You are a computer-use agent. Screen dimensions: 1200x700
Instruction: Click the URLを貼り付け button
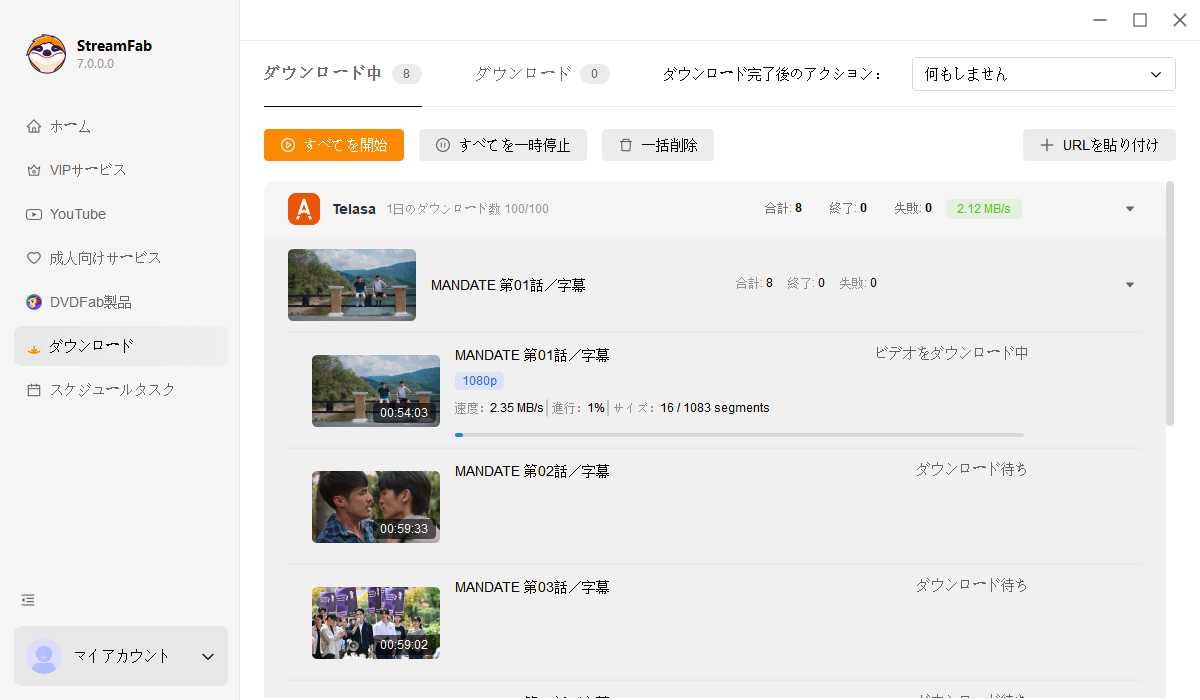1099,145
